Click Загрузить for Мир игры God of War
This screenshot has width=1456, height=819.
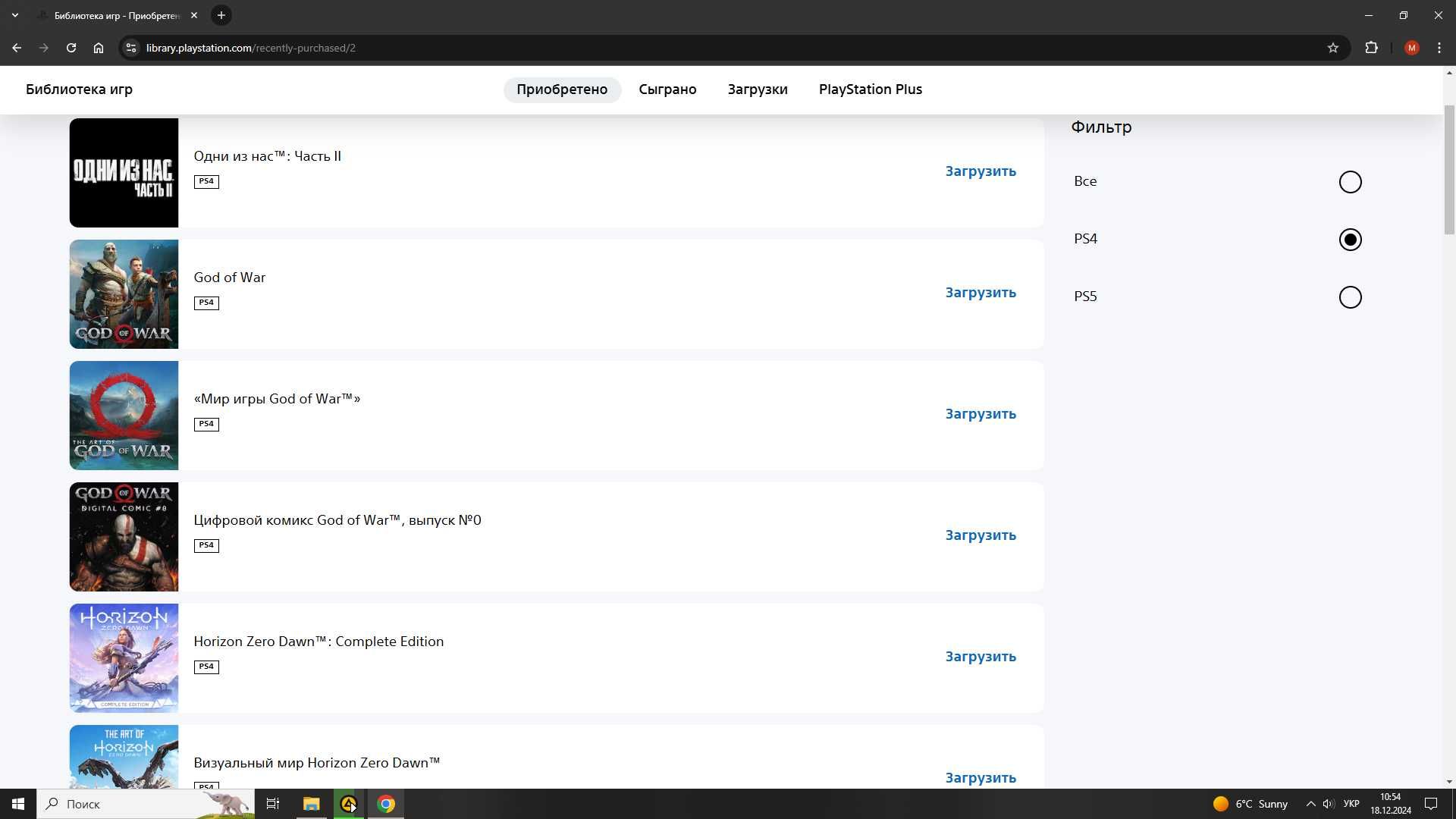[981, 414]
